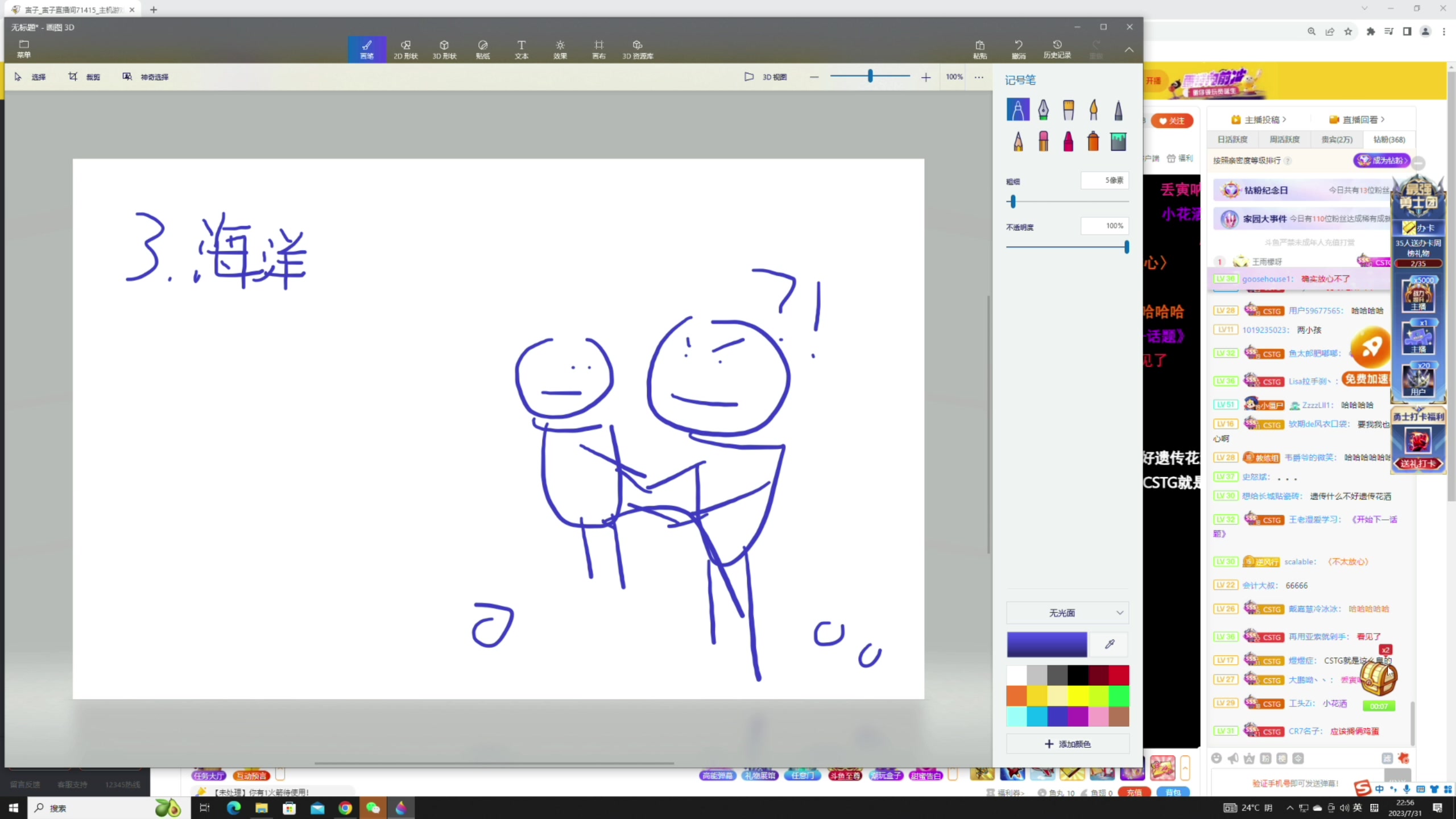Click the 不透明度 opacity input field
Screen dimensions: 1456x819
pyautogui.click(x=1105, y=226)
